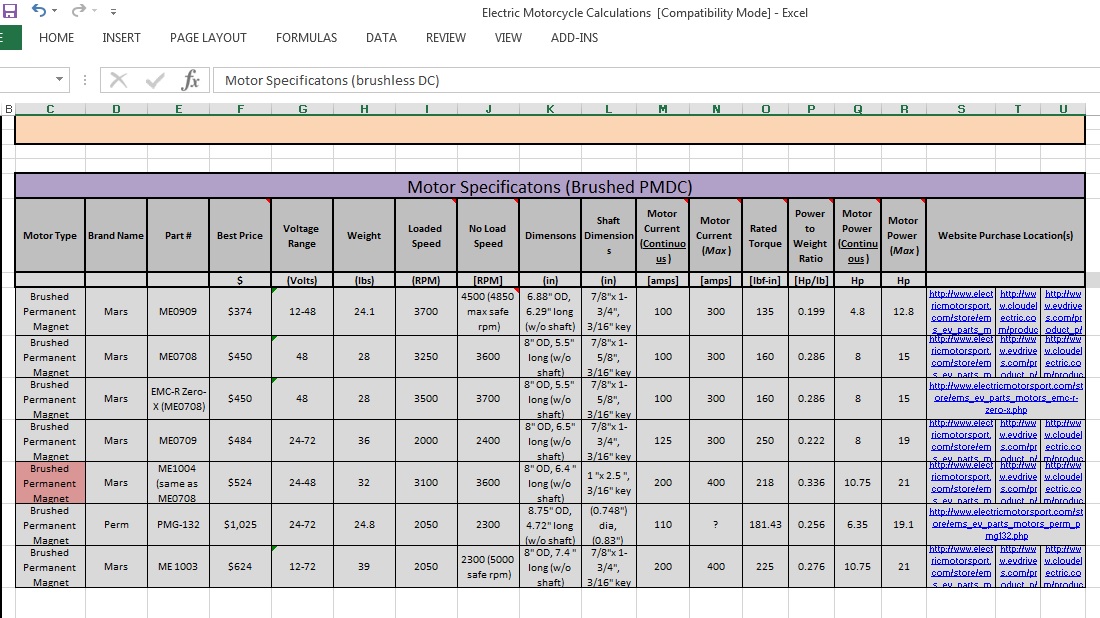Viewport: 1100px width, 618px height.
Task: Open ME 1003 row electricmotorsport link
Action: tap(961, 567)
